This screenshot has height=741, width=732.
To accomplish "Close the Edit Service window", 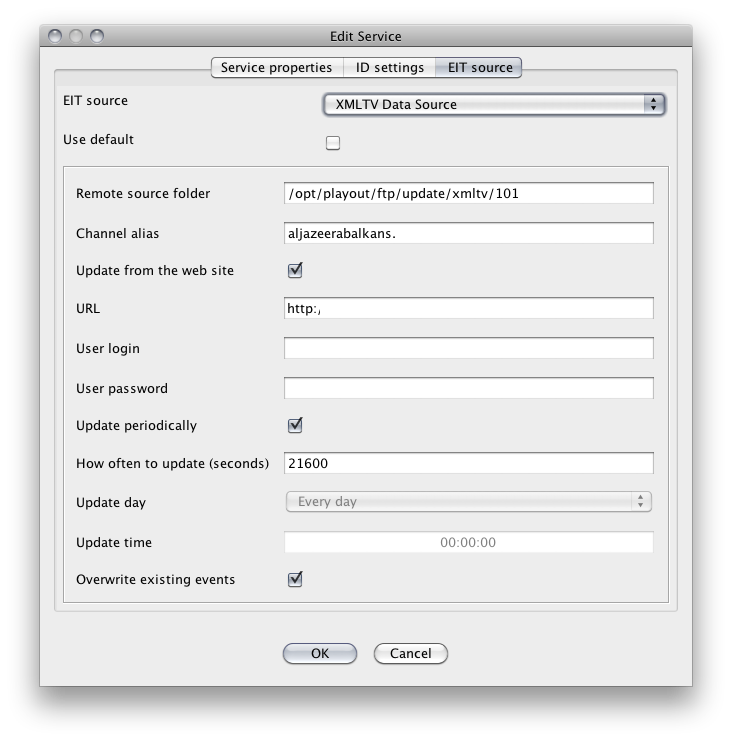I will [x=55, y=36].
